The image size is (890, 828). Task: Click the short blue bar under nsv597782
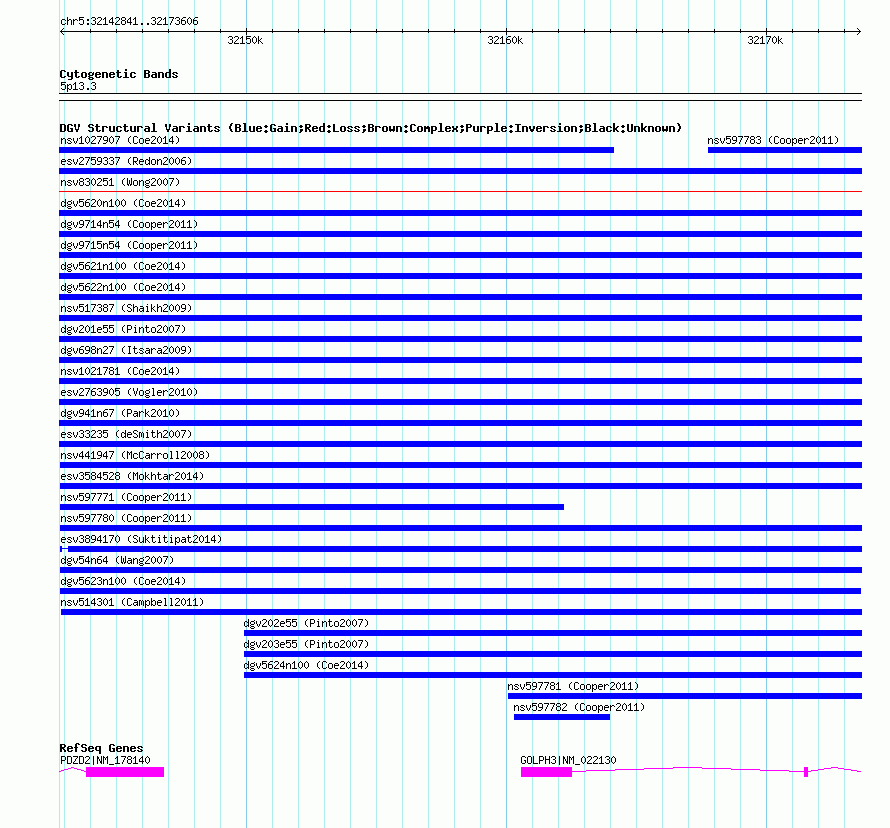pyautogui.click(x=562, y=717)
